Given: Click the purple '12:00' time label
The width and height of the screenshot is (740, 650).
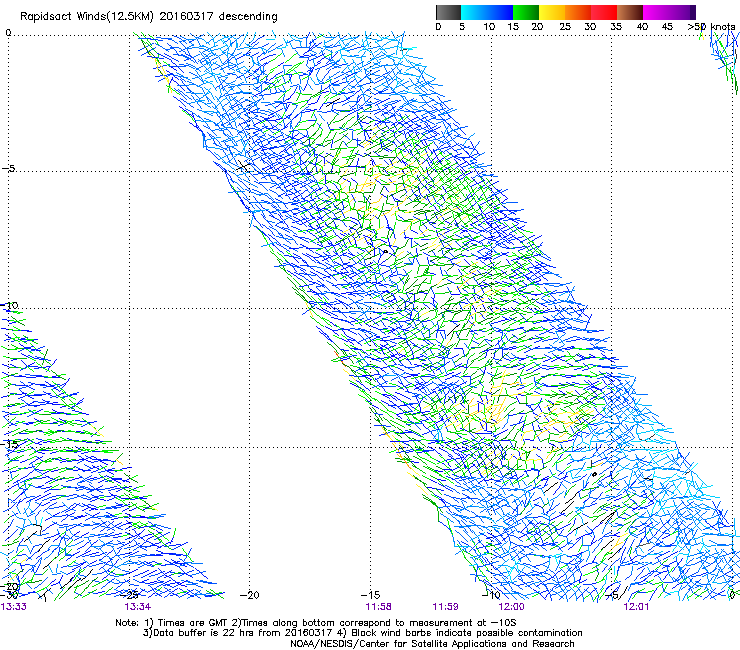Looking at the screenshot, I should [x=512, y=607].
